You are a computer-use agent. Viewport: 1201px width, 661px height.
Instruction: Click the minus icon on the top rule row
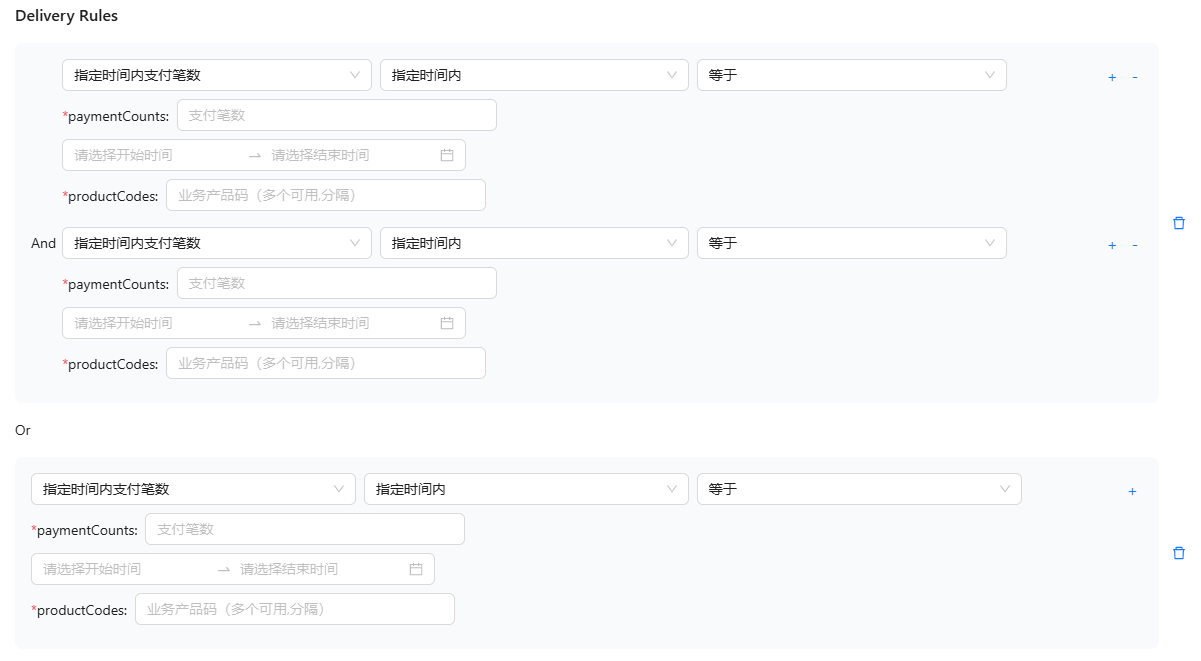[x=1135, y=77]
